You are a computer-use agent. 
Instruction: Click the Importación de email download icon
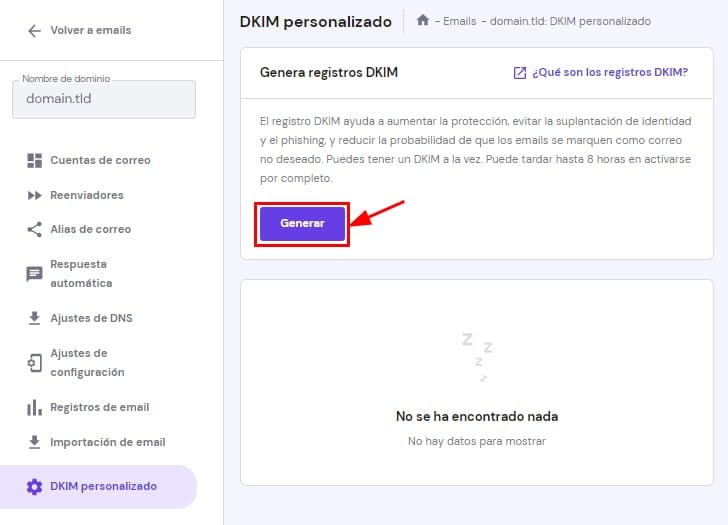coord(34,442)
